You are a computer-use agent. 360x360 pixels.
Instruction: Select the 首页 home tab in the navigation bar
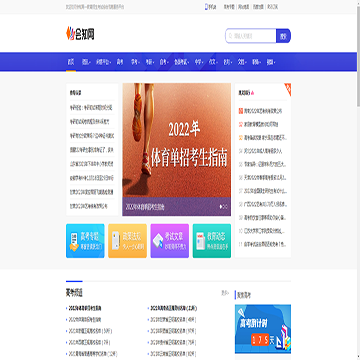(71, 62)
